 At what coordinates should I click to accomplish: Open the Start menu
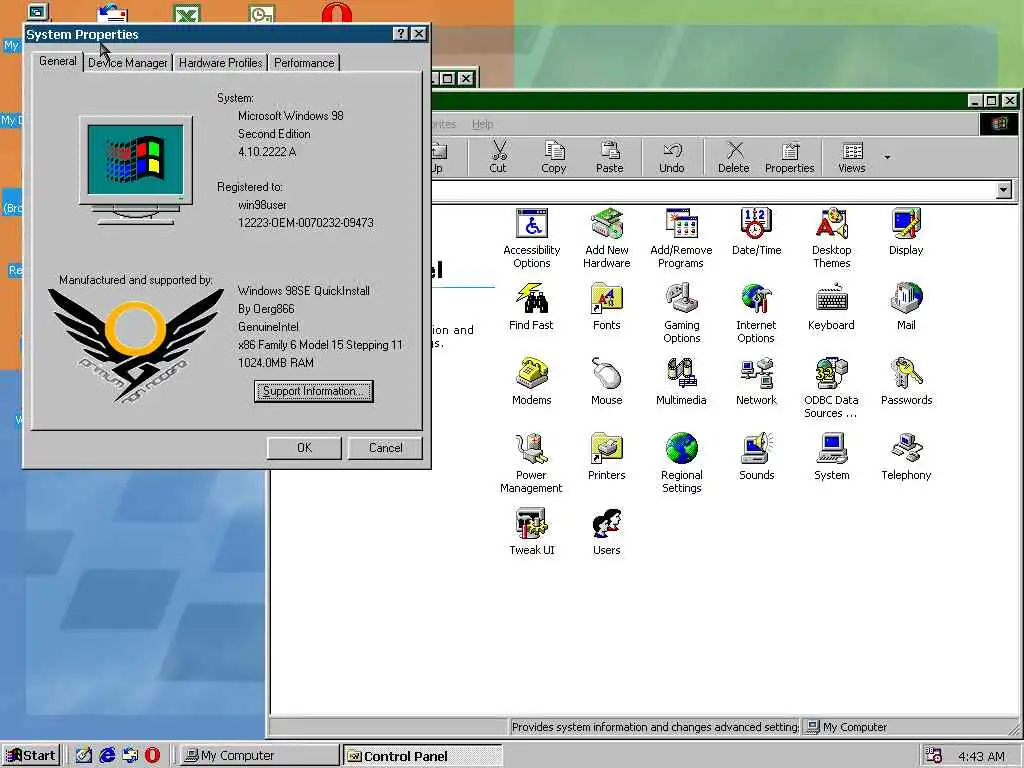point(31,756)
